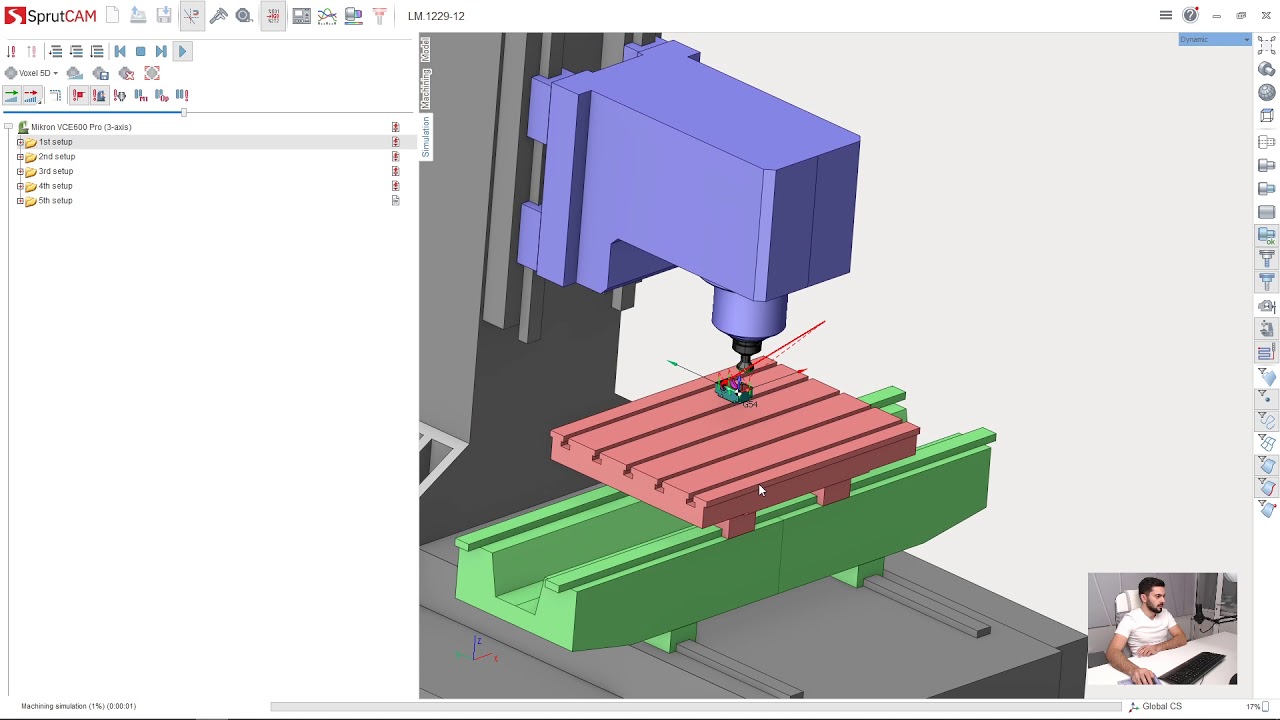The image size is (1280, 720).
Task: Open the CNC machine control panel icon
Action: coord(301,16)
